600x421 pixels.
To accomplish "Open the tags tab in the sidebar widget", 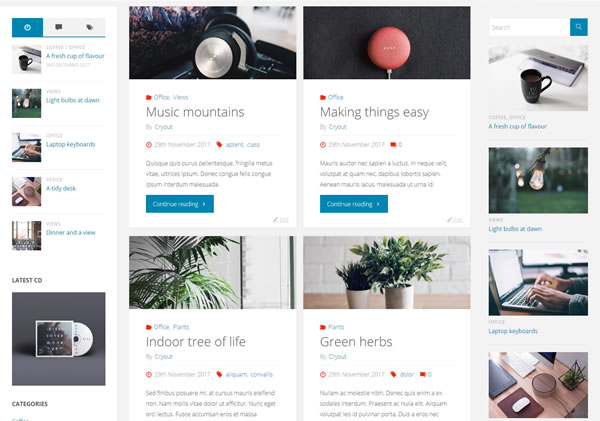I will coord(90,27).
